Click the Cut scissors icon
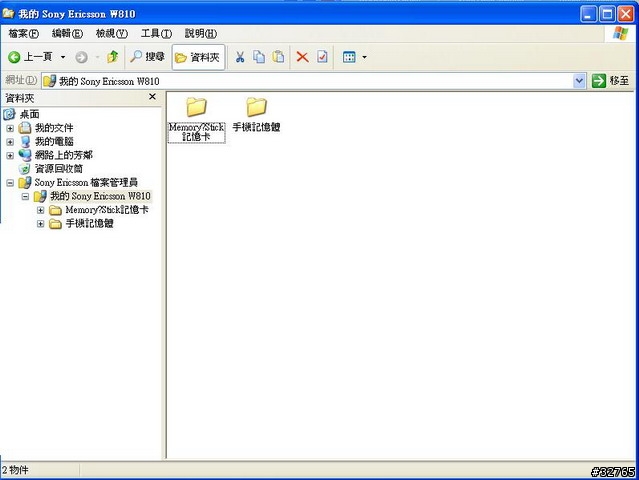This screenshot has width=639, height=480. [x=240, y=57]
